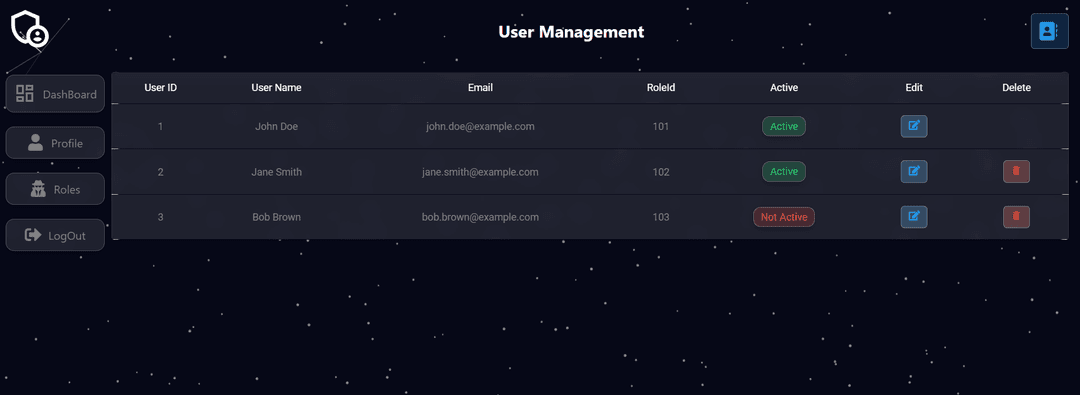Open Roles page in sidebar
The image size is (1080, 395).
click(x=55, y=189)
